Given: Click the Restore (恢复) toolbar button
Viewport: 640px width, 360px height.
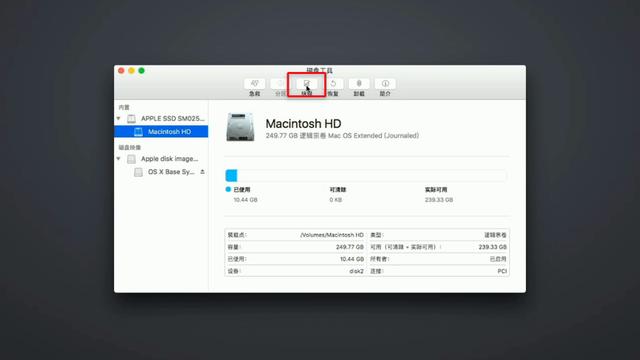Looking at the screenshot, I should 333,84.
